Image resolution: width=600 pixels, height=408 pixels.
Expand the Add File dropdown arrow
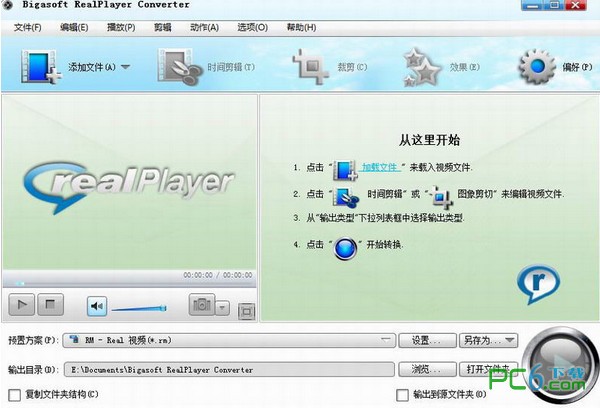(126, 67)
